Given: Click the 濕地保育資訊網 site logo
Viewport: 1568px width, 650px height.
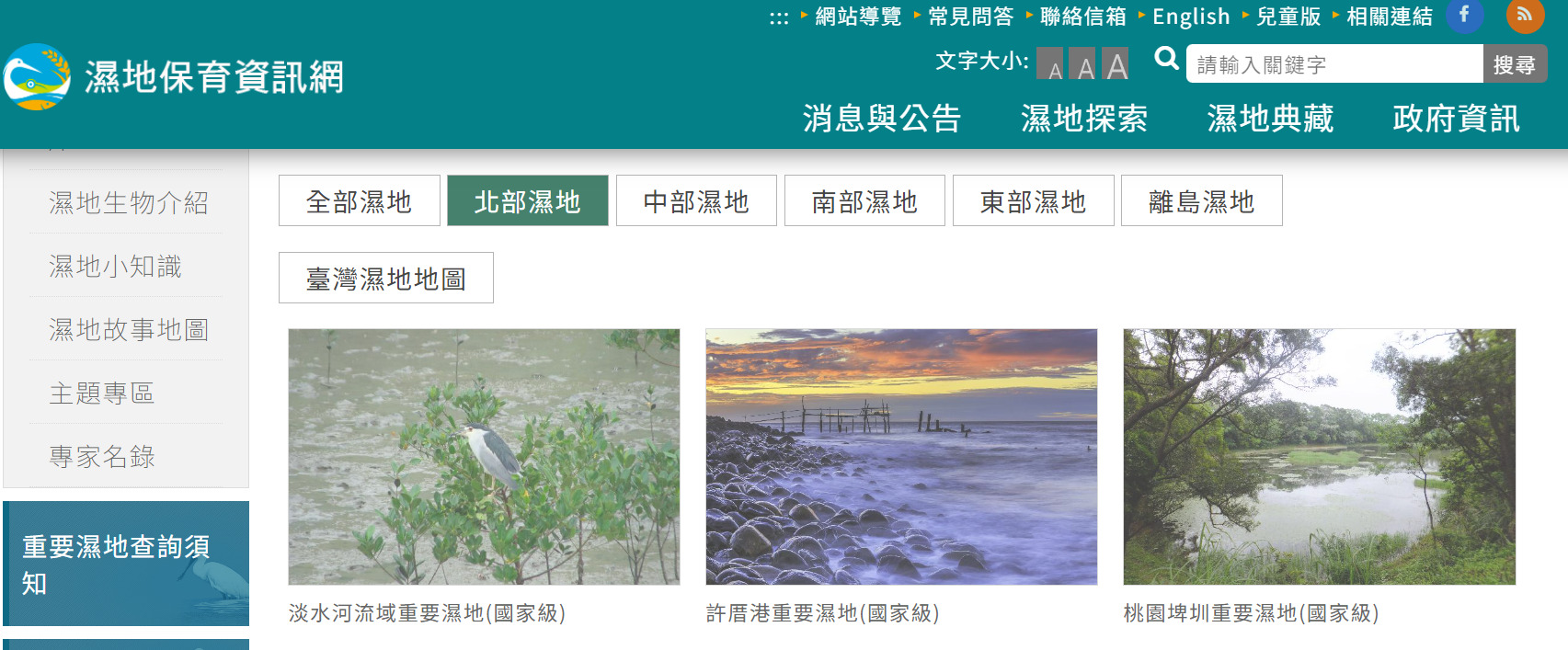Looking at the screenshot, I should click(175, 77).
